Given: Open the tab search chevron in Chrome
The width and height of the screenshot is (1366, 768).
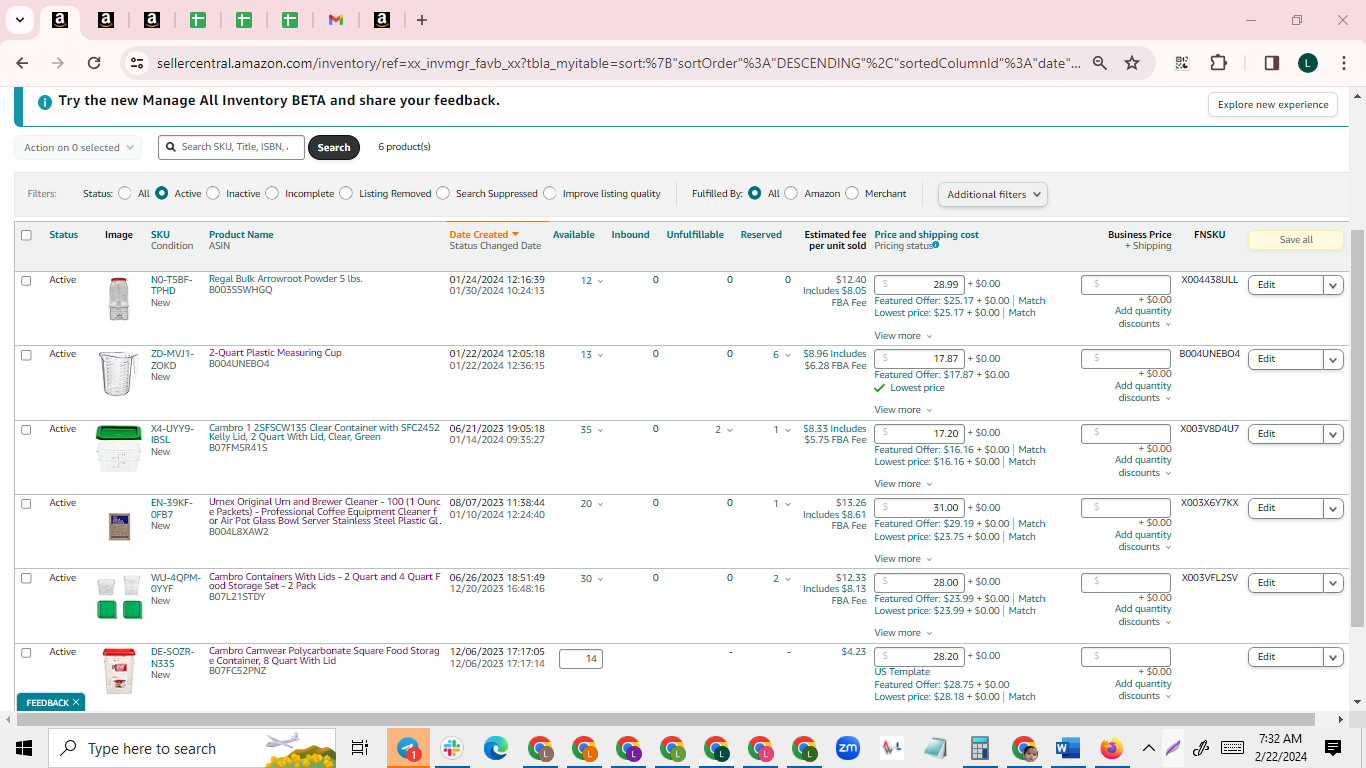Looking at the screenshot, I should click(x=19, y=20).
